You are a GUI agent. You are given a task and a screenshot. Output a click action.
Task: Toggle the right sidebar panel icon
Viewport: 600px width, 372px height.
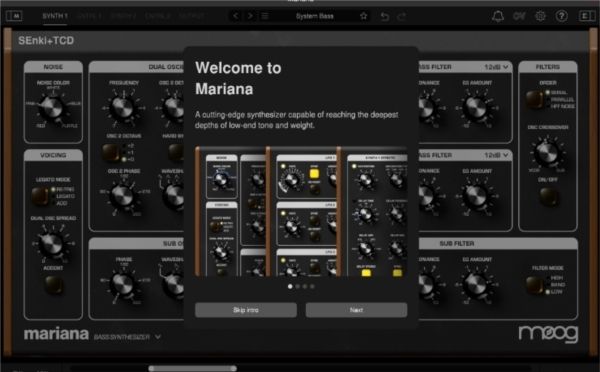(x=587, y=16)
